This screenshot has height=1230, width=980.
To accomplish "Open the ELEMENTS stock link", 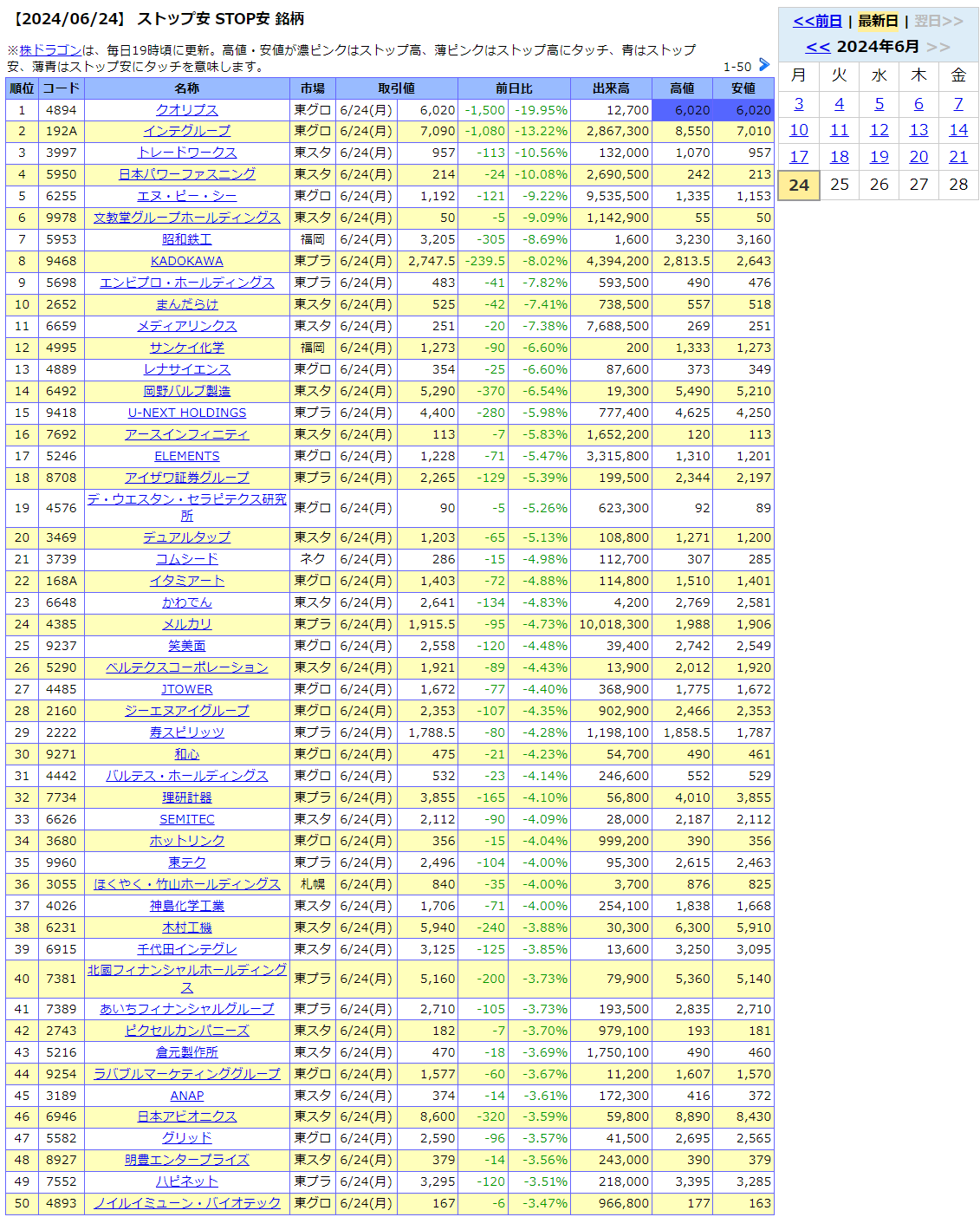I will [187, 456].
